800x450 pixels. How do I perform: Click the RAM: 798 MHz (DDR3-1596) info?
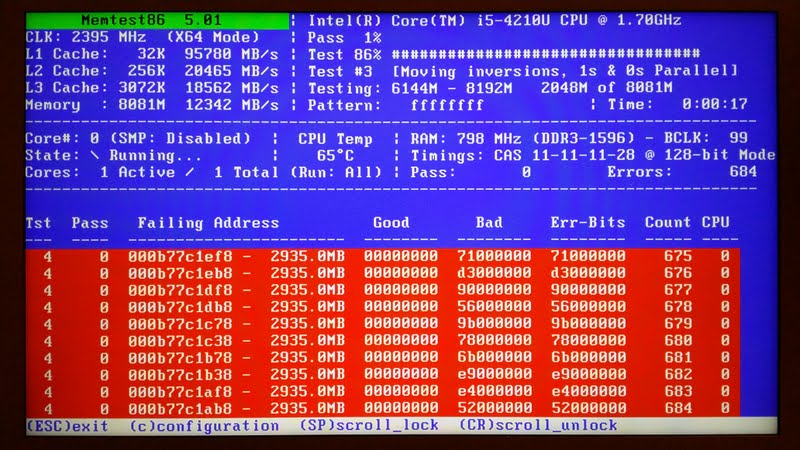coord(522,138)
